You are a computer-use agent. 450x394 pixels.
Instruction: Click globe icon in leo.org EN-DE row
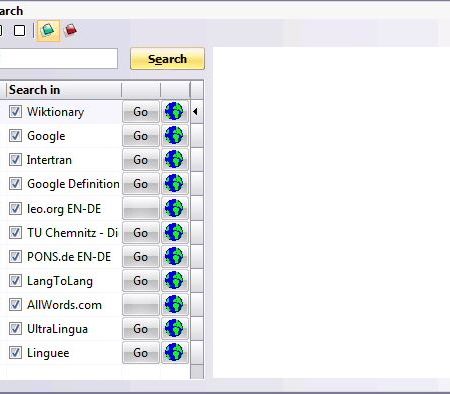174,208
